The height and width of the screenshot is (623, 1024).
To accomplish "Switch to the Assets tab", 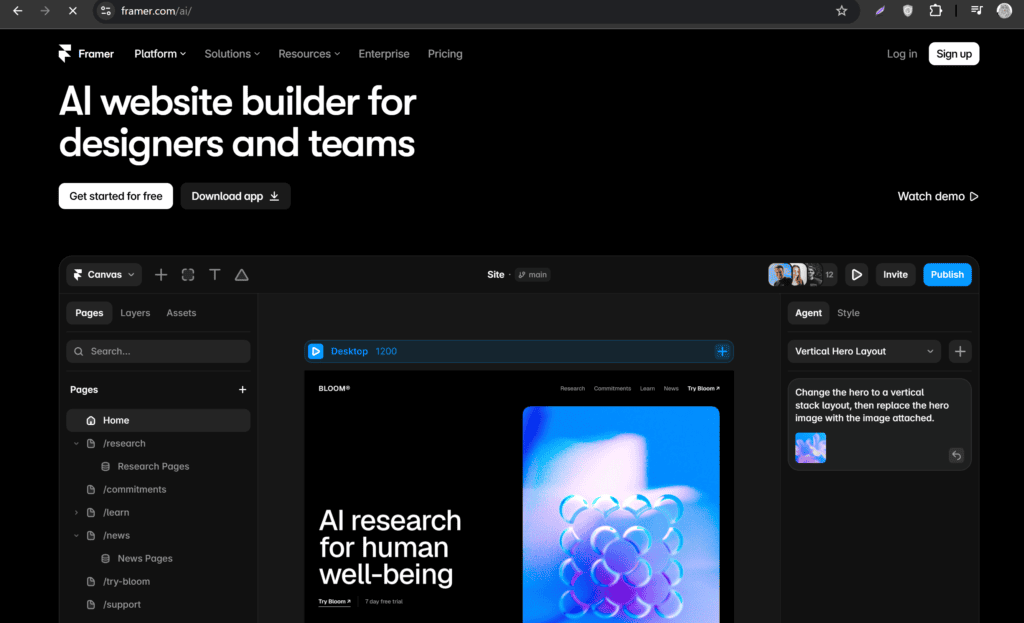I will coord(181,313).
